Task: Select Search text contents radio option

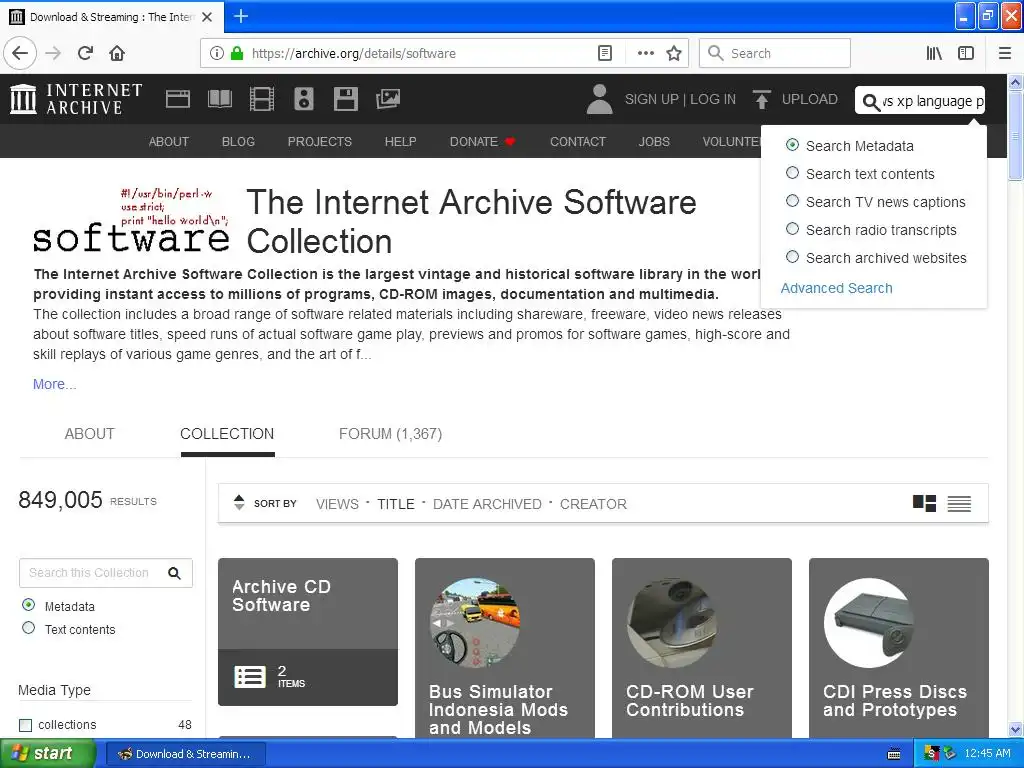Action: pos(792,173)
